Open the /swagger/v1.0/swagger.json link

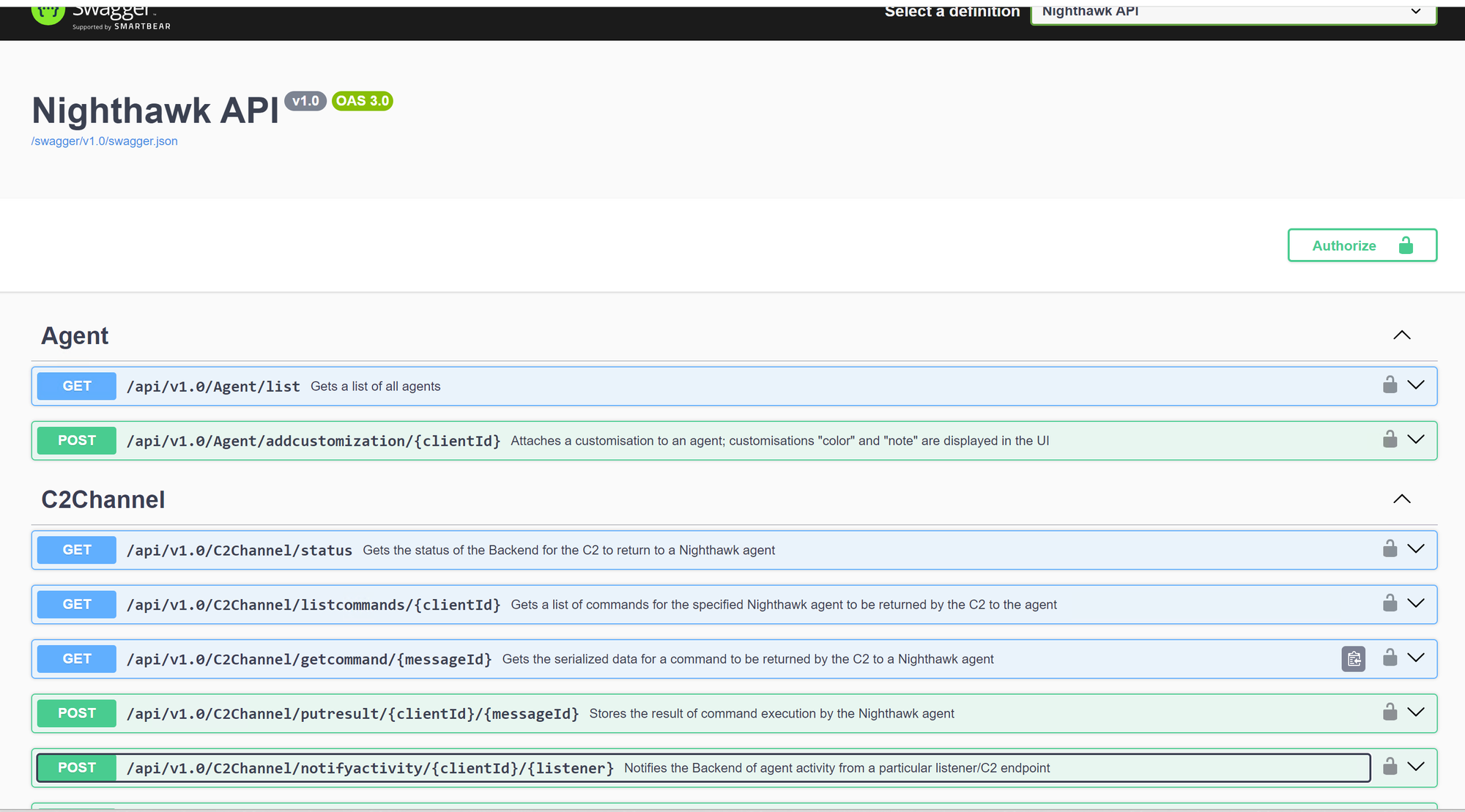[104, 141]
